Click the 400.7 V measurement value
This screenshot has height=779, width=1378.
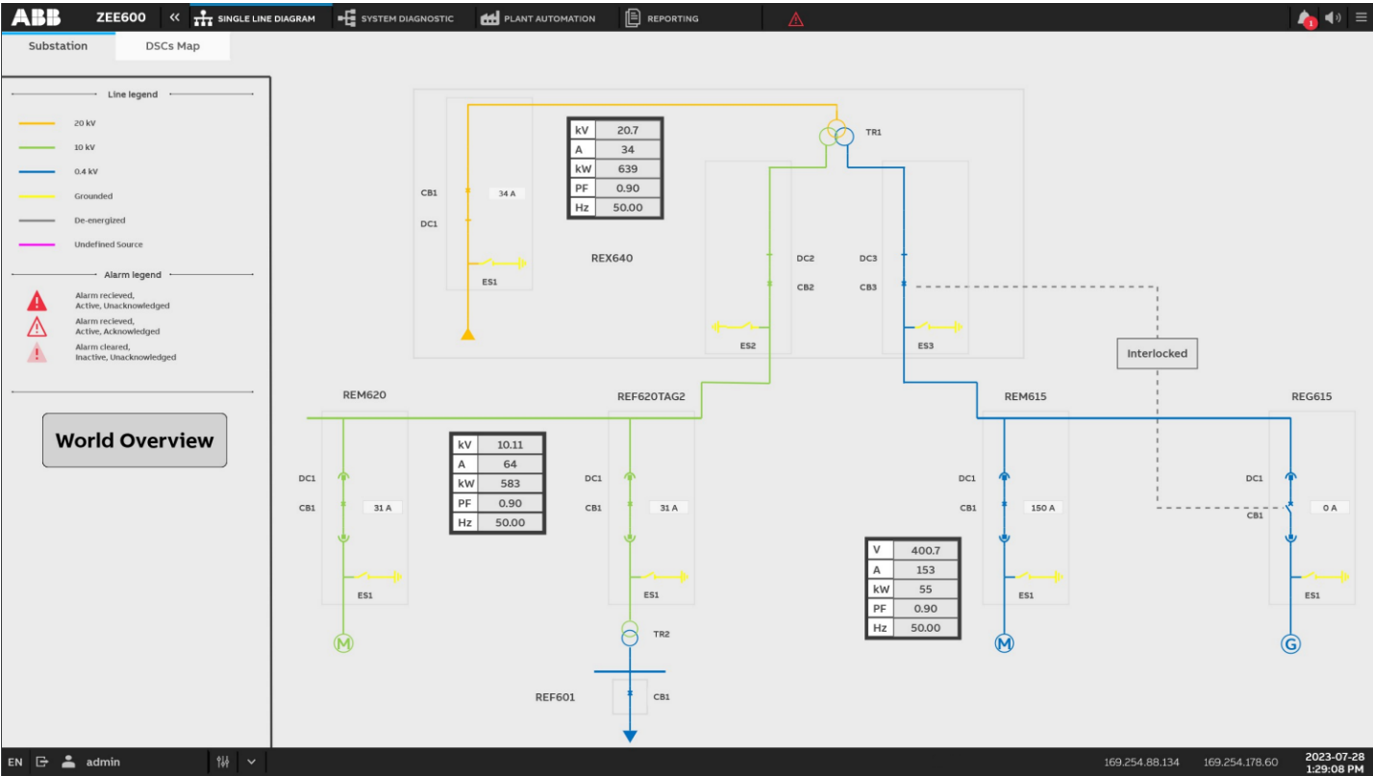[x=925, y=550]
